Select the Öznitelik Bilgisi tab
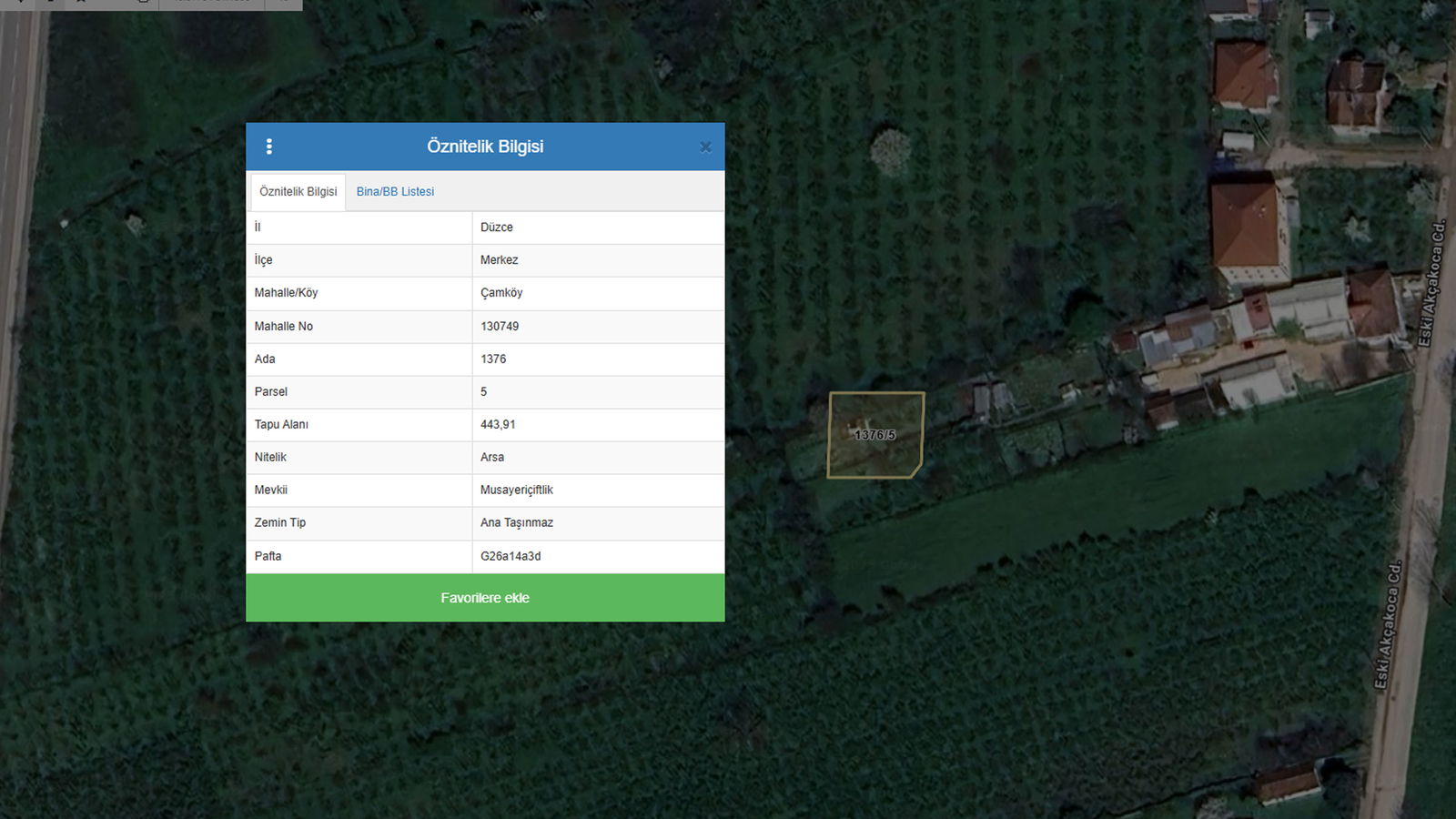 [298, 192]
